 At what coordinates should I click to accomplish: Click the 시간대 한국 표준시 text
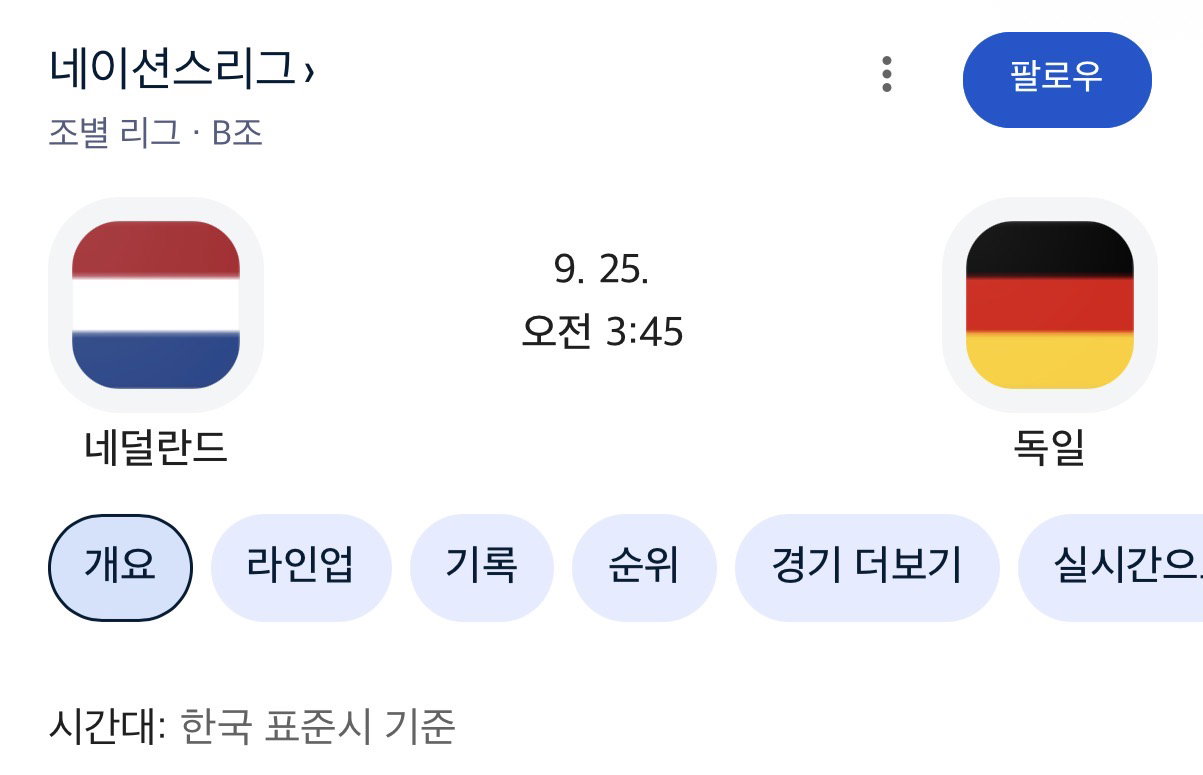coord(251,727)
